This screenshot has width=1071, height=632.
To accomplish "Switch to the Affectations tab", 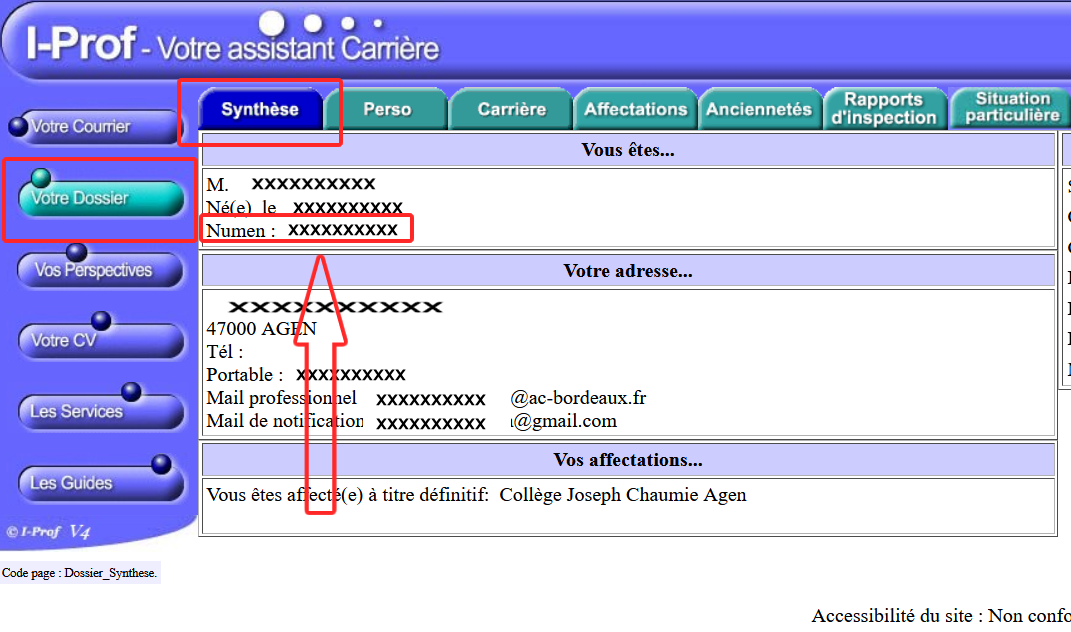I will (x=636, y=109).
